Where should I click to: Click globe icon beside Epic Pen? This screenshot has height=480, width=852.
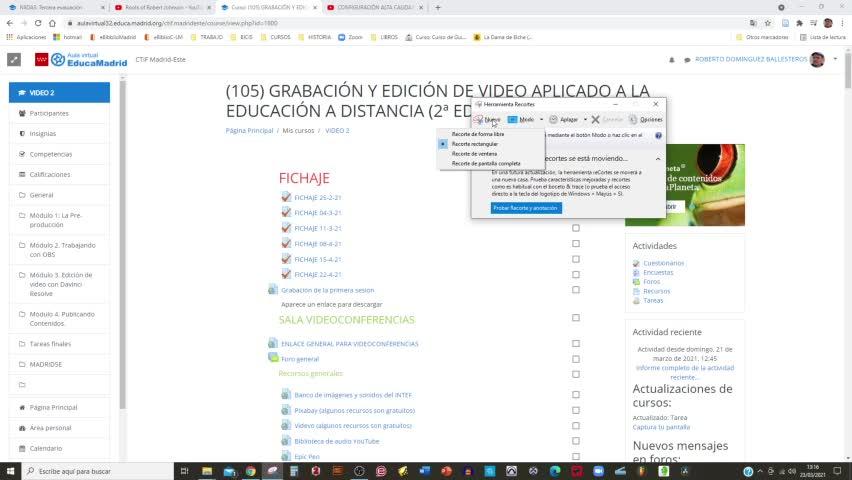pos(286,456)
